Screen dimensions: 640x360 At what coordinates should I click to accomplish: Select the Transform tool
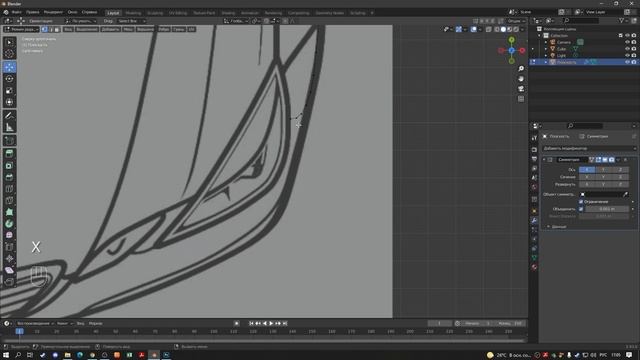9,102
